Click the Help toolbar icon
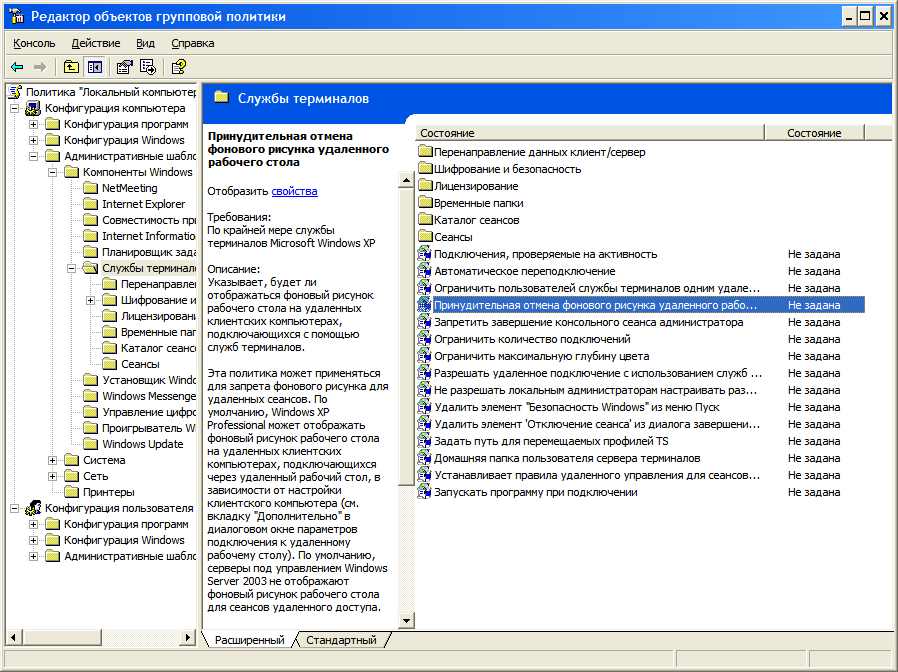898x672 pixels. click(178, 67)
